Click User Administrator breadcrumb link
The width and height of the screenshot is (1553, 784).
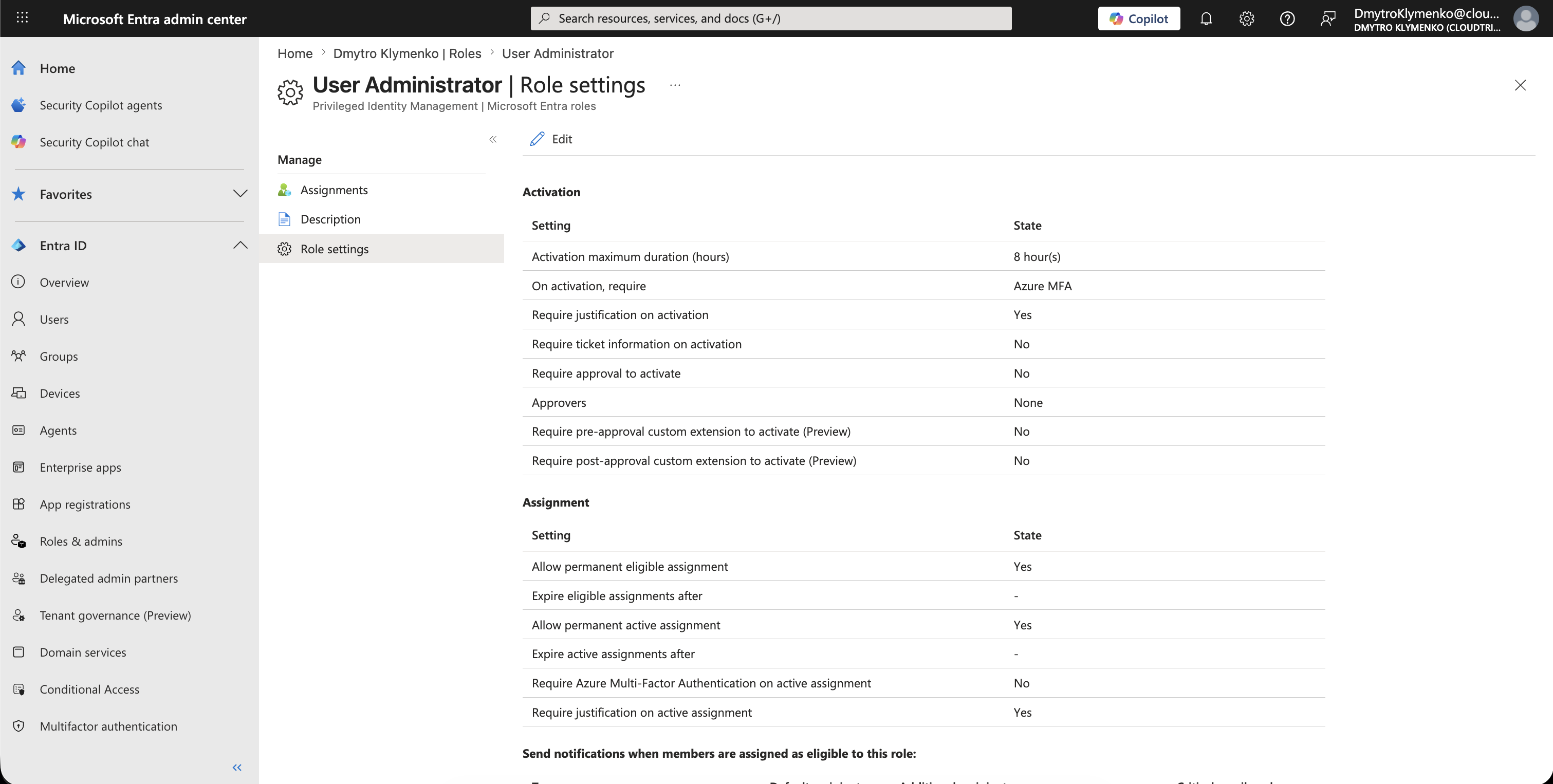(x=558, y=53)
